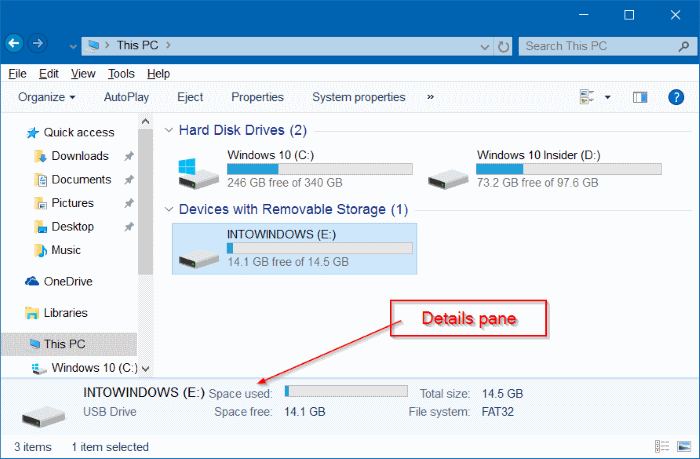Switch to large icons view via status bar
Image resolution: width=700 pixels, height=459 pixels.
684,446
